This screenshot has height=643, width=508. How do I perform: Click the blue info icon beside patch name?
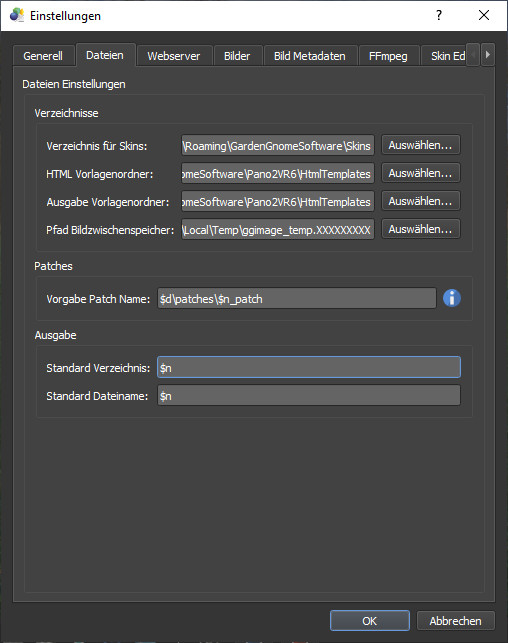click(451, 298)
